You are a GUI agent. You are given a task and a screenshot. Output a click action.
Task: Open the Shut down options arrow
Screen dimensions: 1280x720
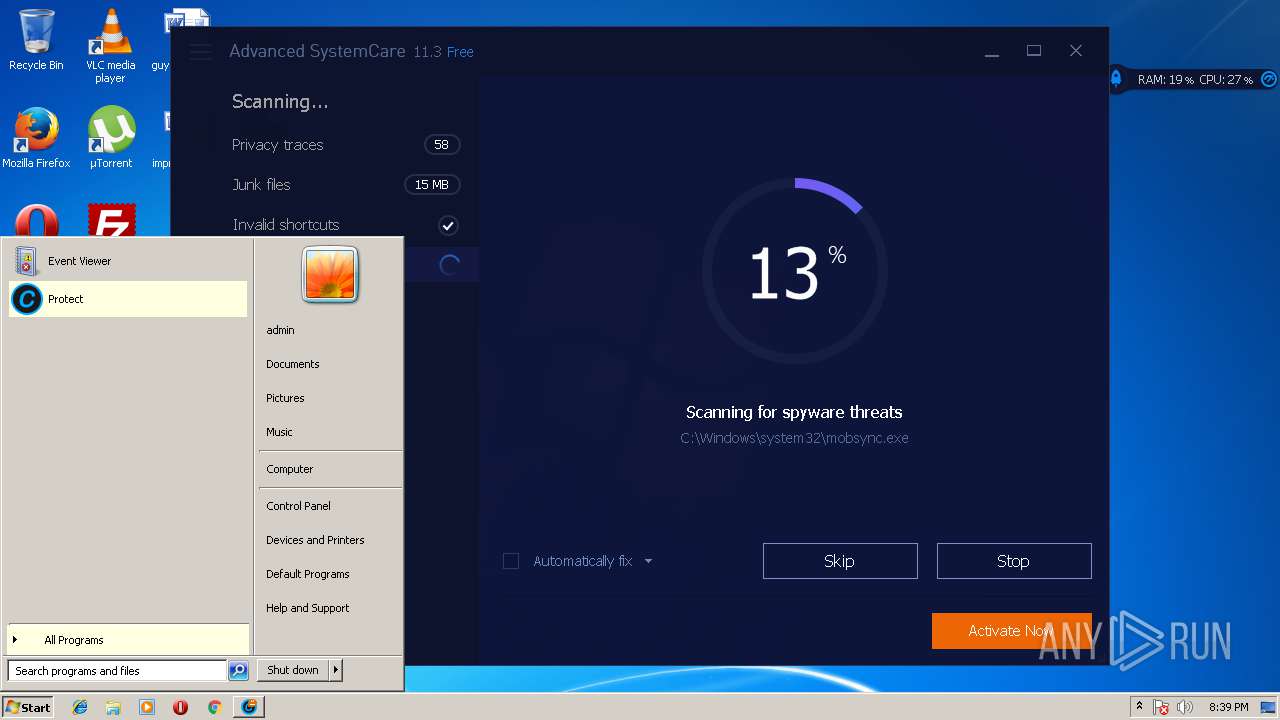click(x=336, y=670)
